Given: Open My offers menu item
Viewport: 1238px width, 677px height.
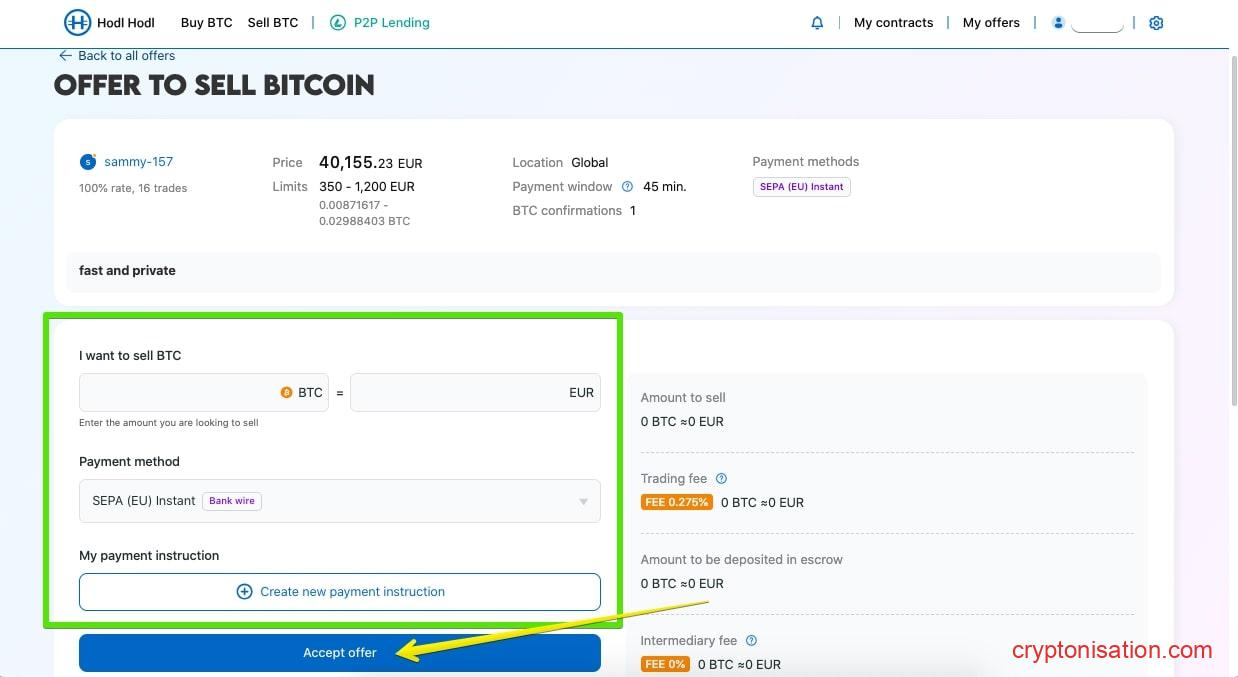Looking at the screenshot, I should (991, 22).
